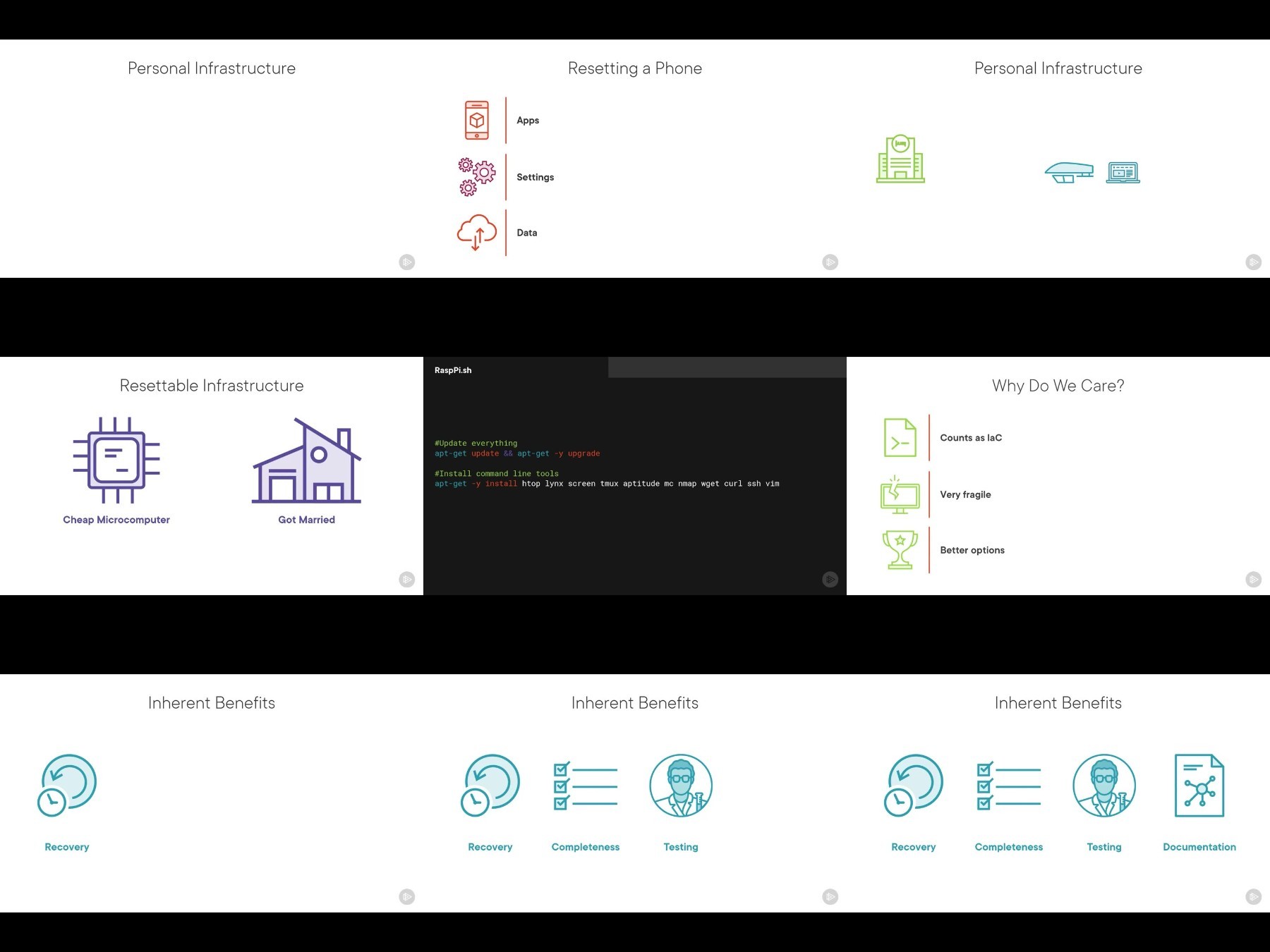
Task: Click the 'Resettable Infrastructure' slide title
Action: pyautogui.click(x=212, y=386)
